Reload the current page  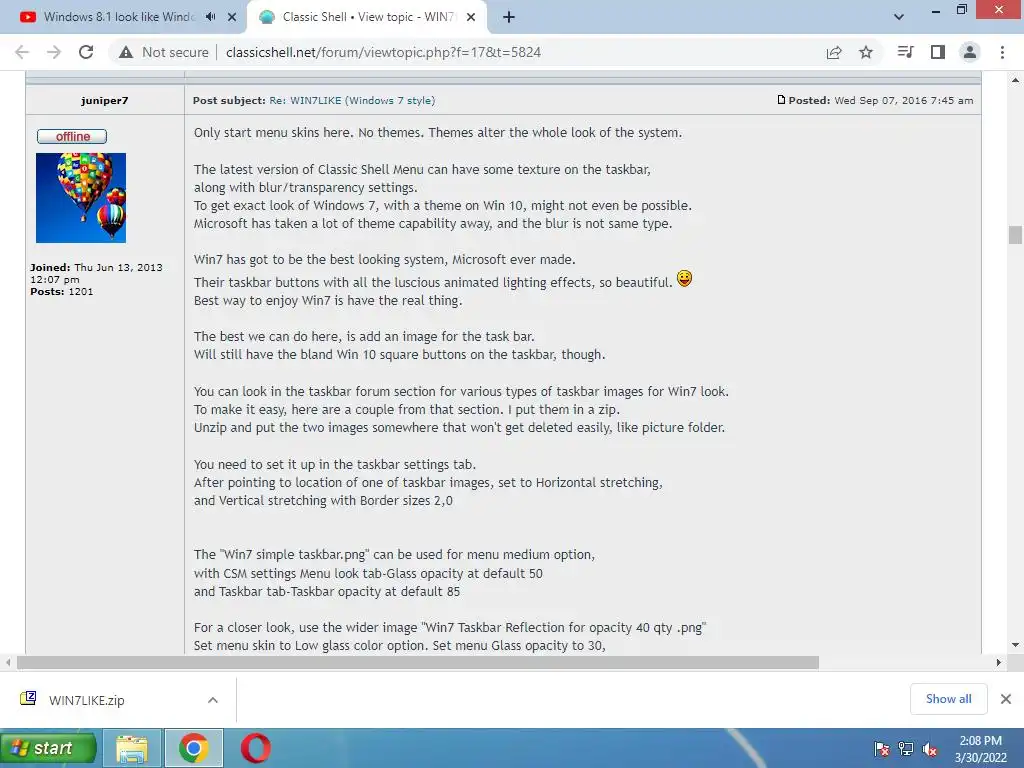(x=86, y=52)
